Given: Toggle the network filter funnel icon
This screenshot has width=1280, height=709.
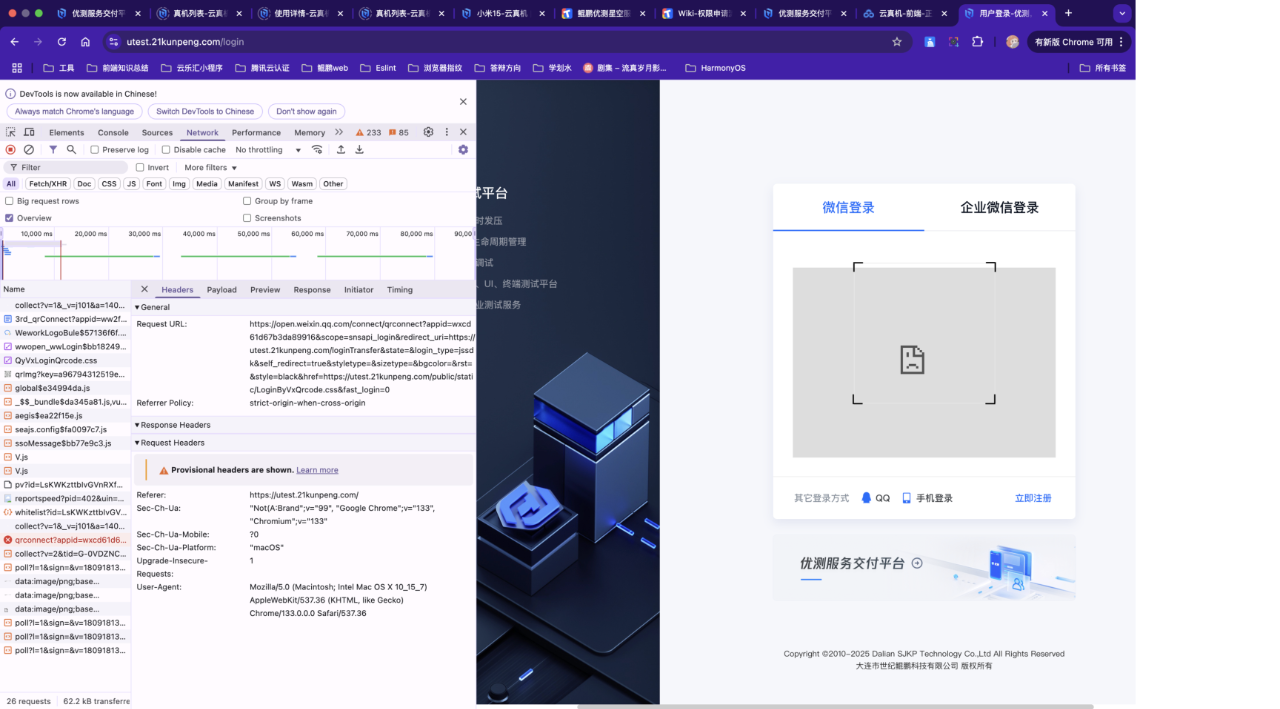Looking at the screenshot, I should pyautogui.click(x=53, y=150).
